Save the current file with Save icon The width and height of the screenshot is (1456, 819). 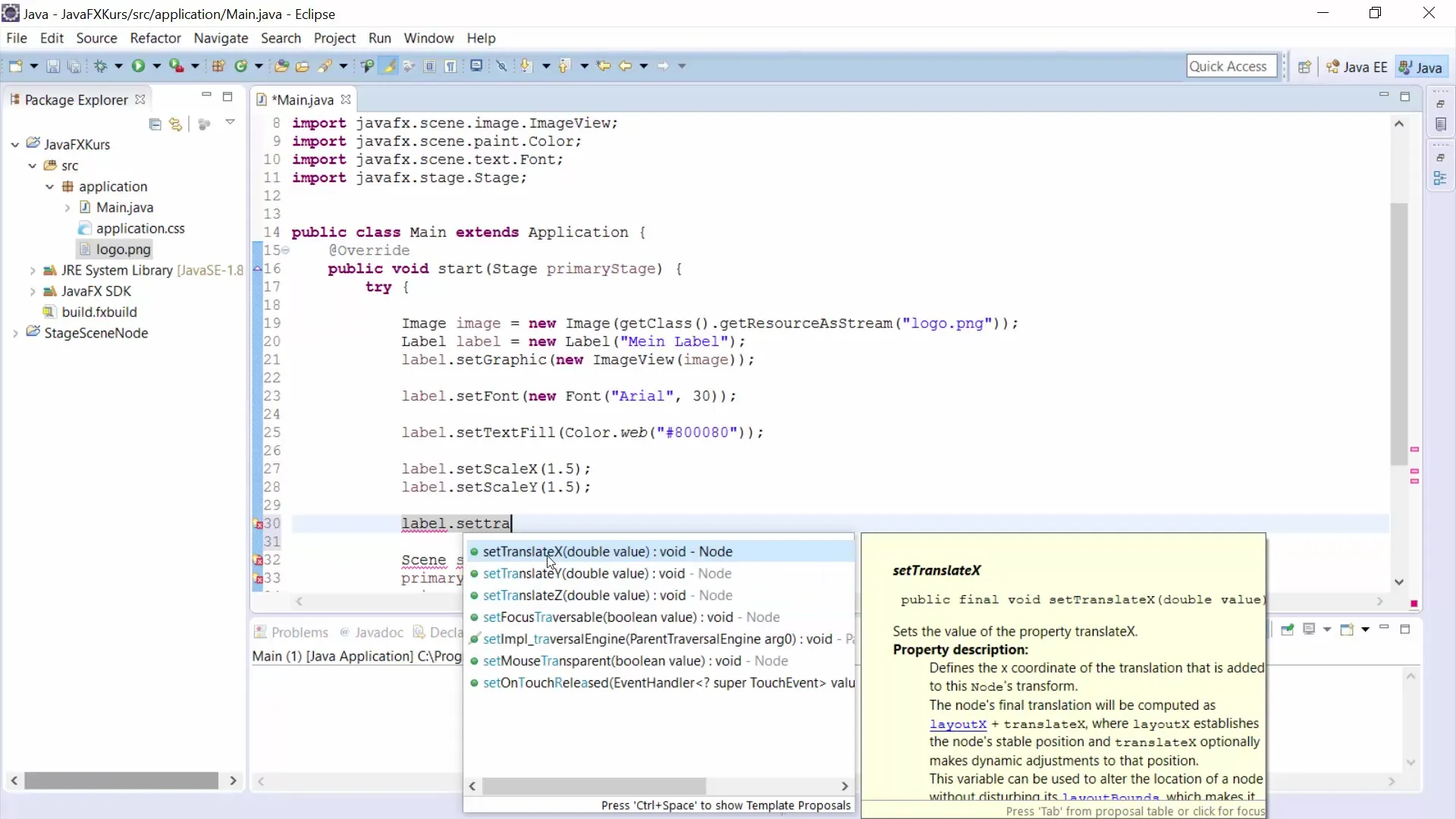click(x=53, y=66)
